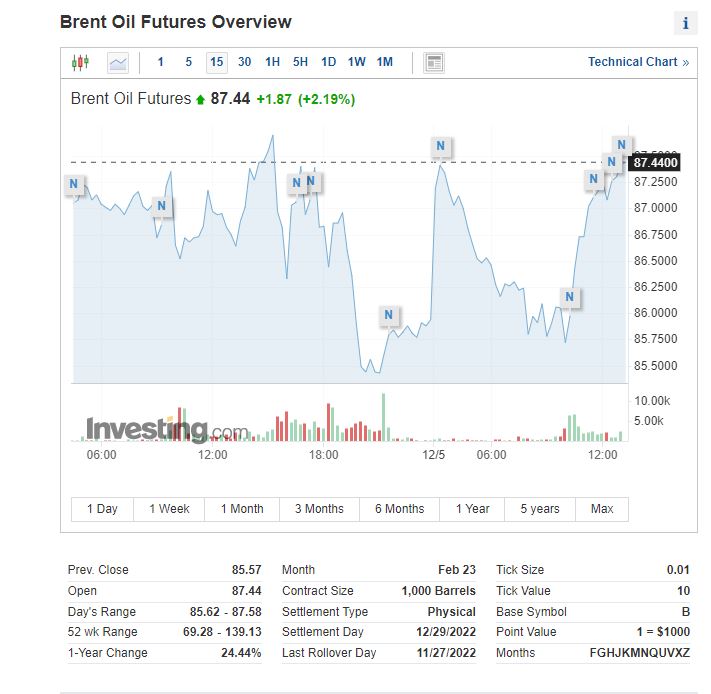This screenshot has height=694, width=711.
Task: Open the Technical Chart link
Action: (x=638, y=62)
